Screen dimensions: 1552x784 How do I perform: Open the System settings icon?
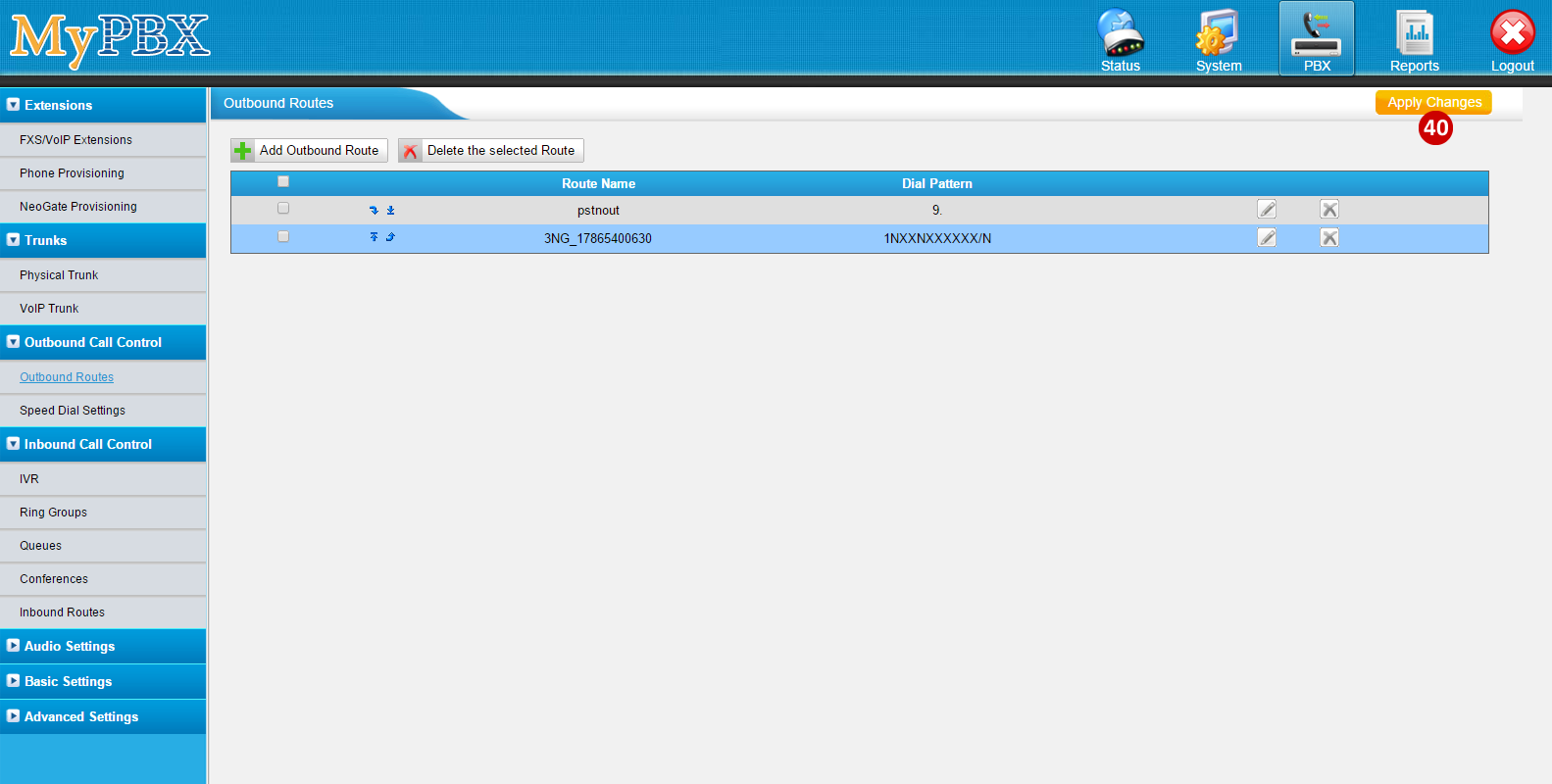click(1218, 39)
